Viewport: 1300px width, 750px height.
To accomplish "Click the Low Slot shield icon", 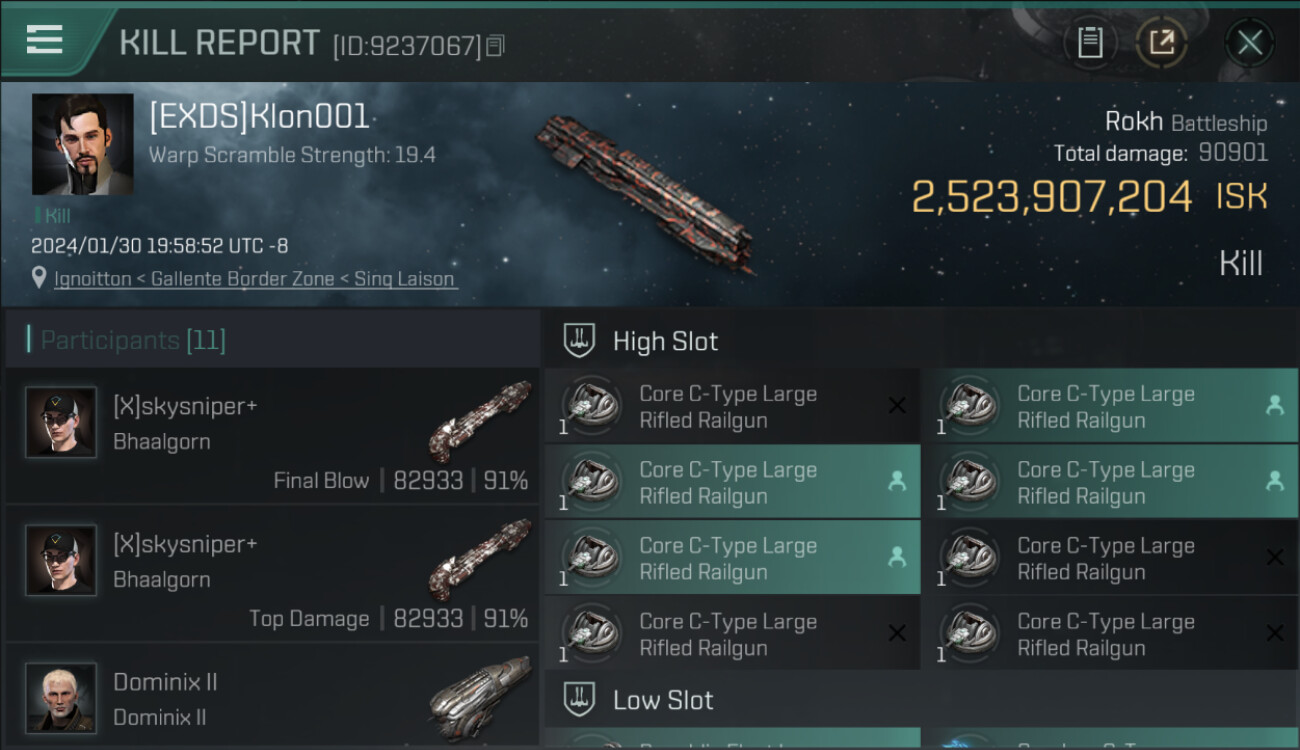I will tap(579, 699).
